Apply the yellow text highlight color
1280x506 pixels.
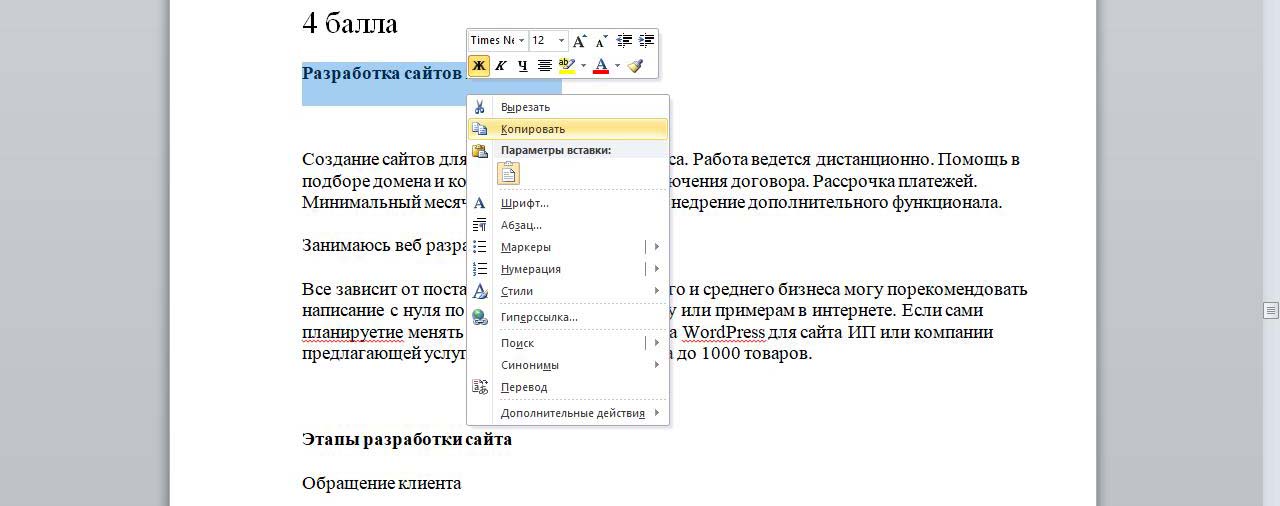pyautogui.click(x=567, y=66)
